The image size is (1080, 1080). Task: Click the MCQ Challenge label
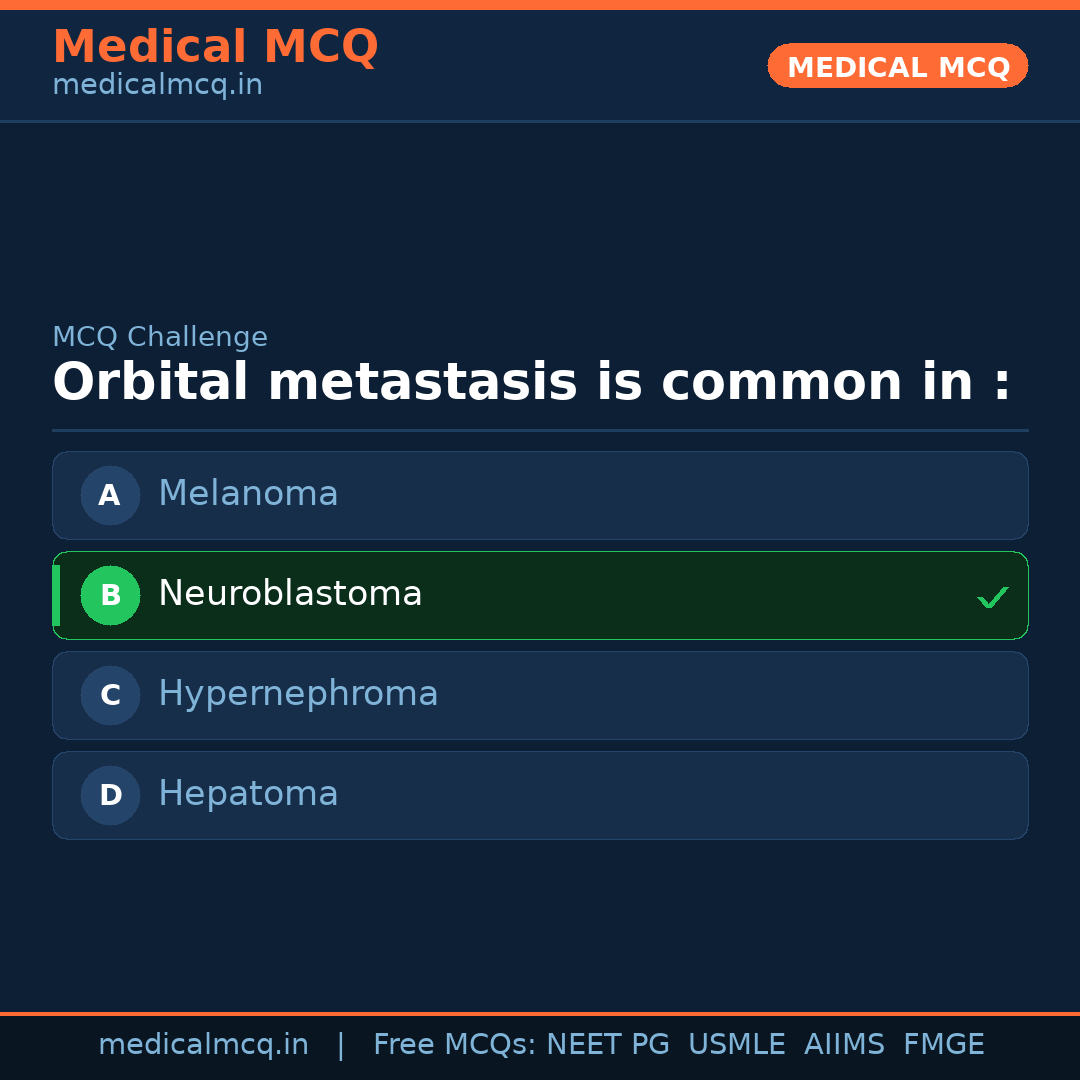click(x=160, y=337)
